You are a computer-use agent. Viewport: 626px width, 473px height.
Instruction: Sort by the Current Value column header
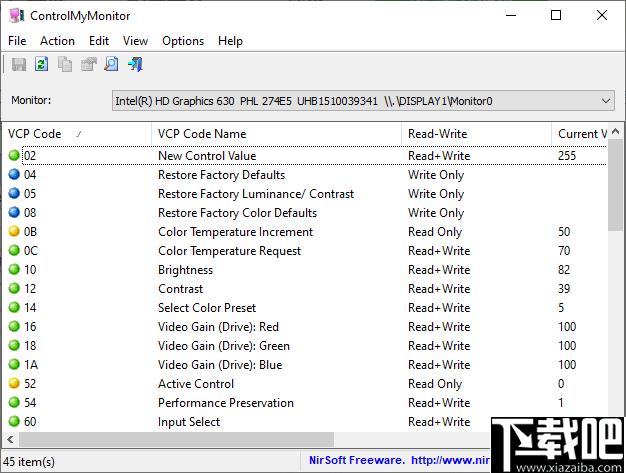click(x=580, y=134)
